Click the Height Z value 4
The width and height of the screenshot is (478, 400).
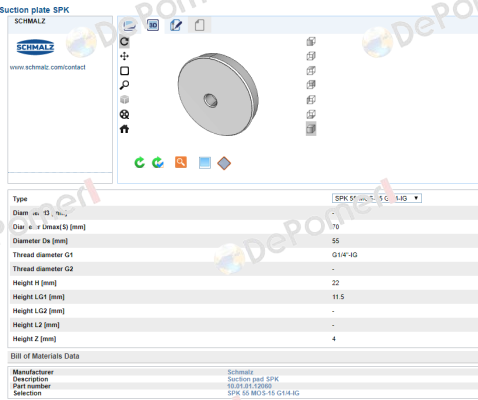[334, 339]
